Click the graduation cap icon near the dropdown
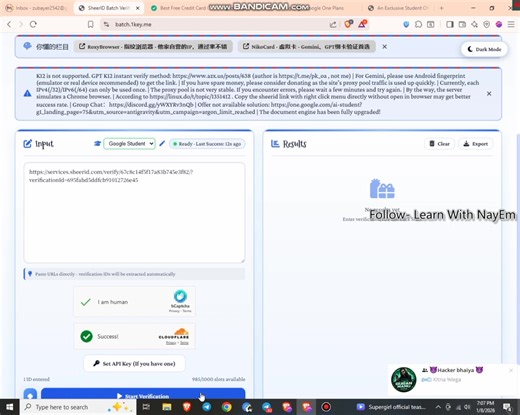 97,144
